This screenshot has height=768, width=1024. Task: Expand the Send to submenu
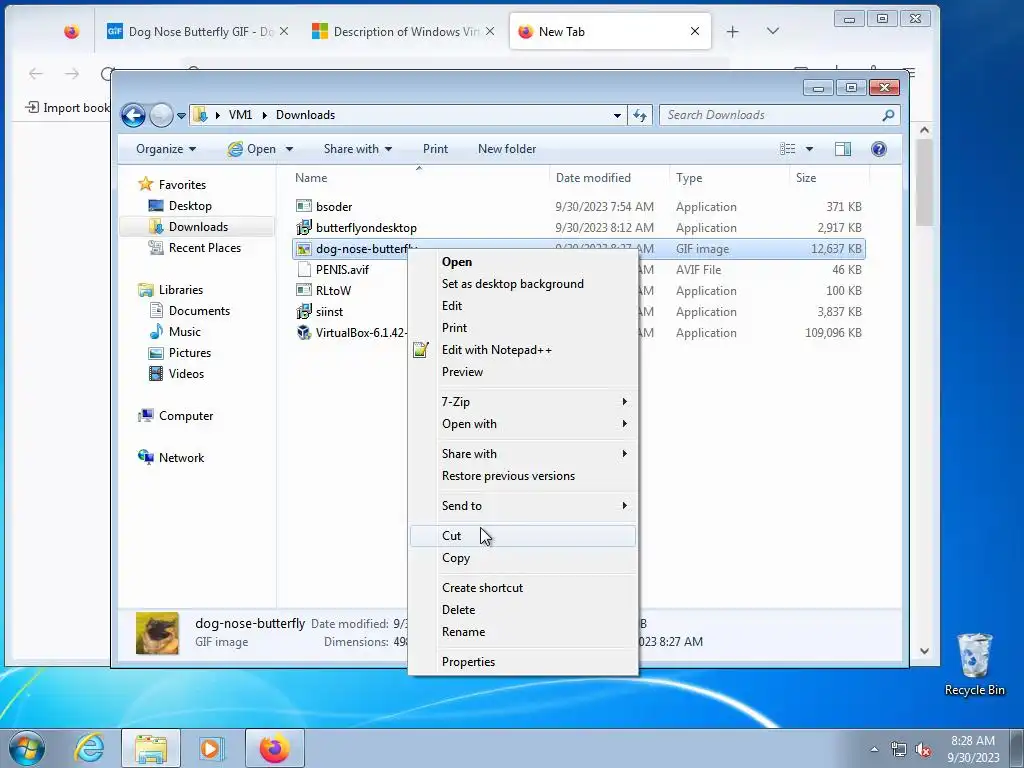coord(522,505)
